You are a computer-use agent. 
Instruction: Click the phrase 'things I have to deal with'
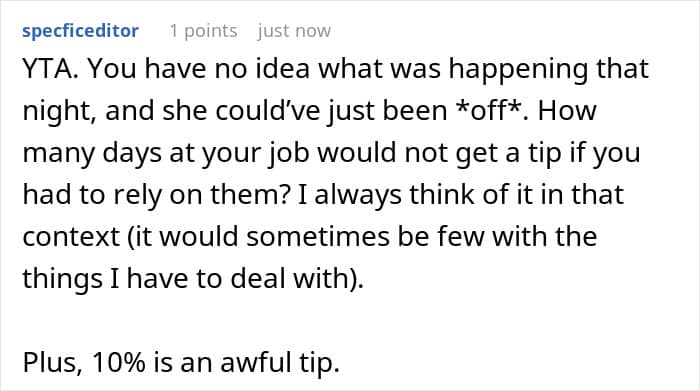coord(186,279)
